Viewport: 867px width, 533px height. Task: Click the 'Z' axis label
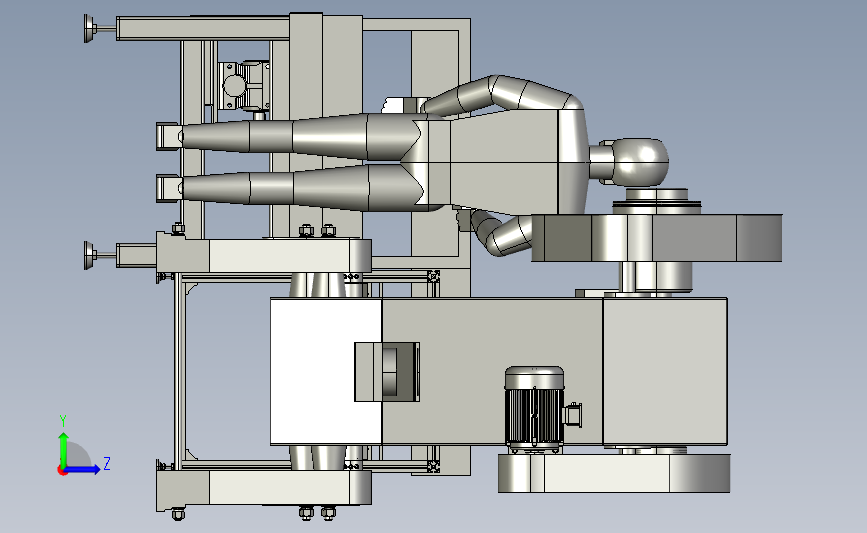107,463
